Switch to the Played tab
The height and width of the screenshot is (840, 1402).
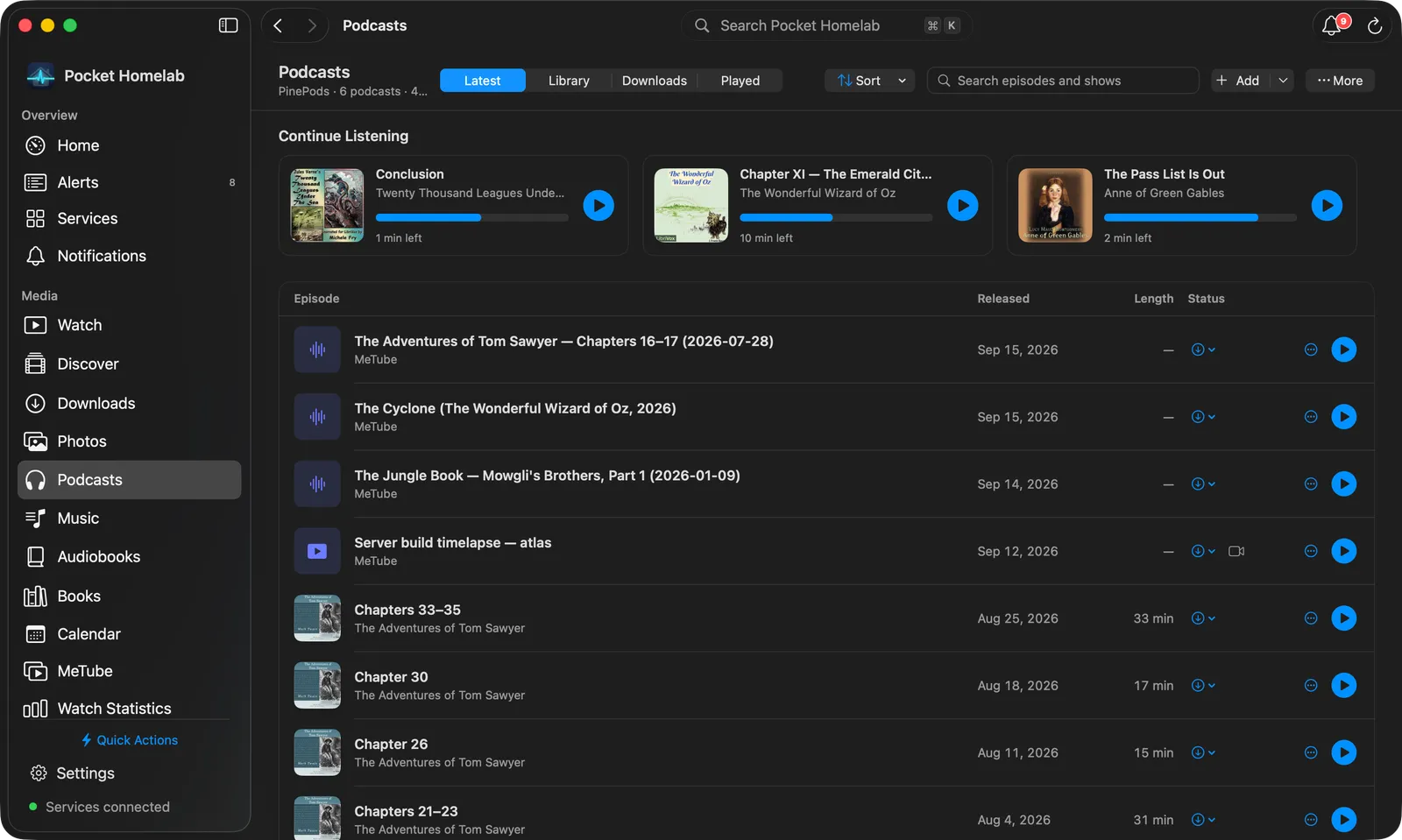tap(740, 81)
